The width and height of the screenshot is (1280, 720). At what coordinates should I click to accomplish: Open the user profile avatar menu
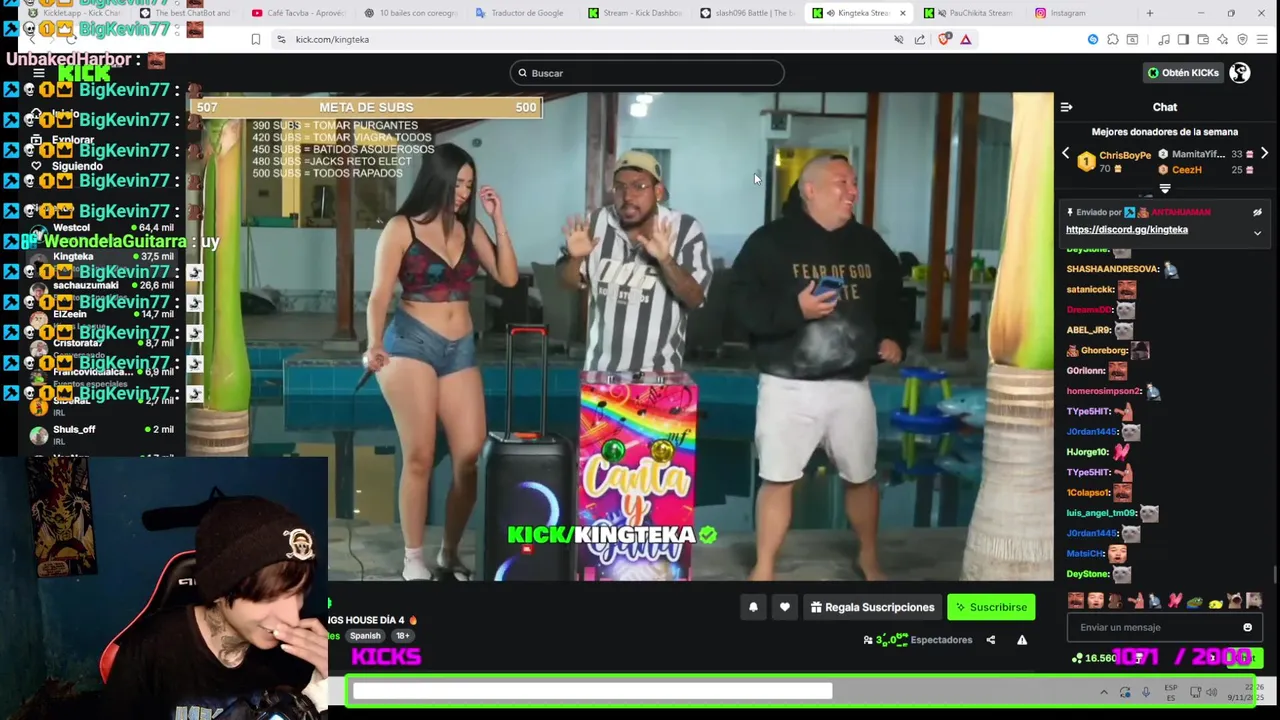(1240, 73)
